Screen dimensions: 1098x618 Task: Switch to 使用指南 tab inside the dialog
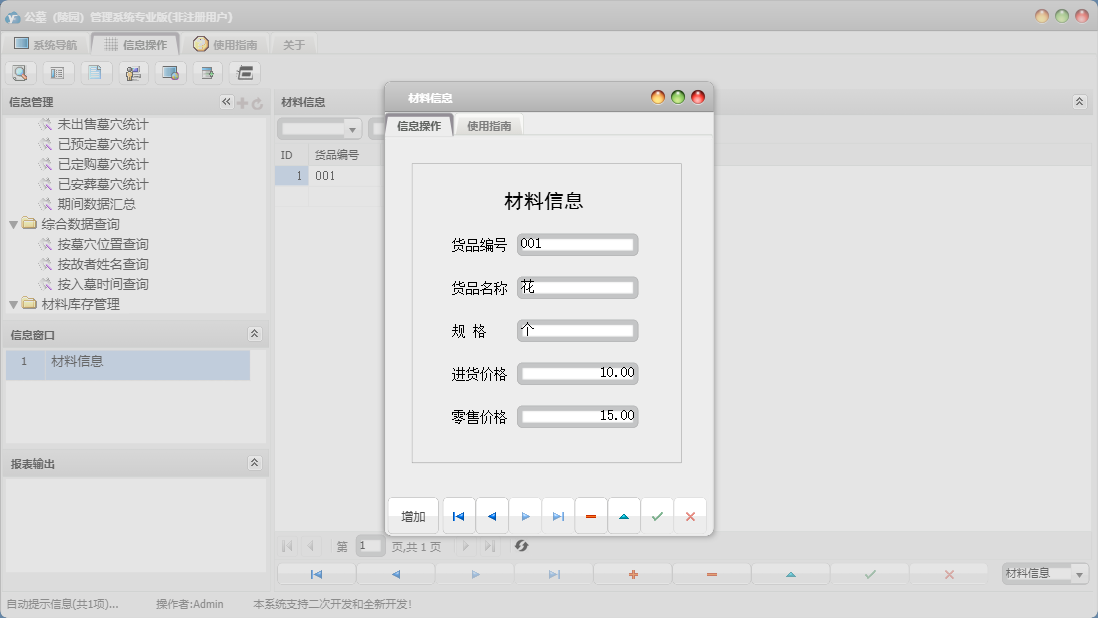pos(489,126)
